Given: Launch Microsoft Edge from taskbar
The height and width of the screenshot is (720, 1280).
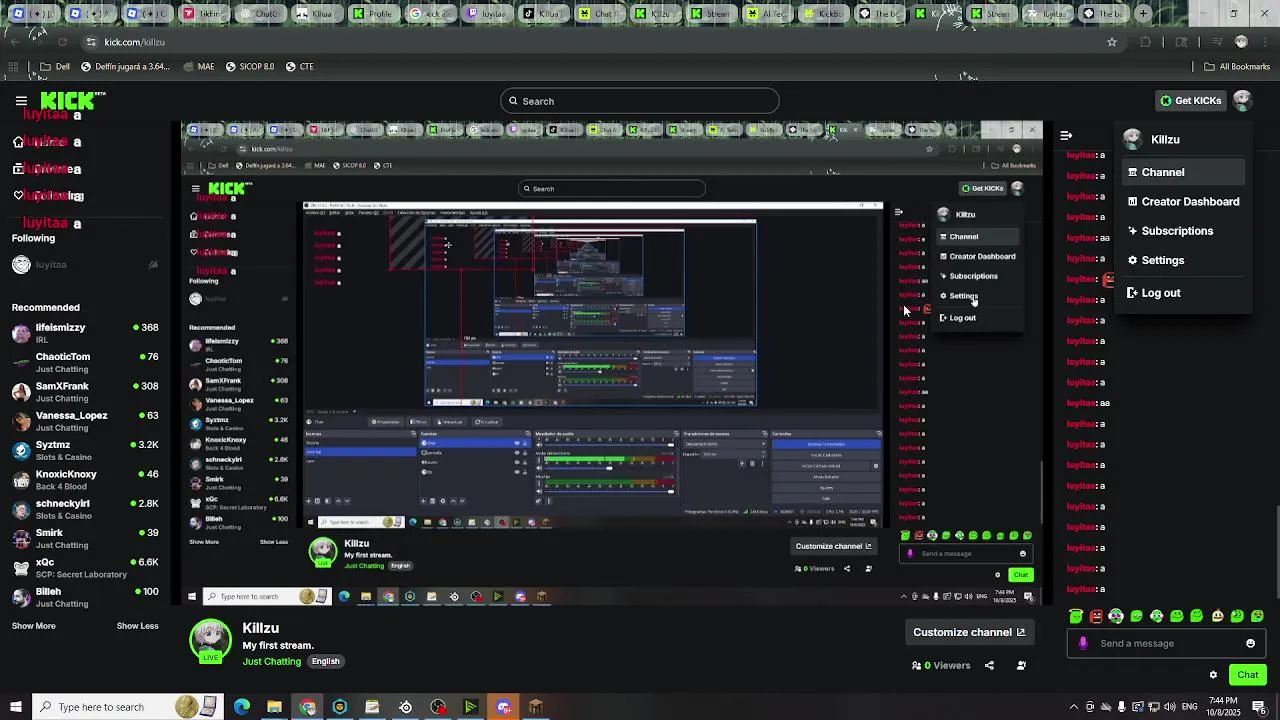Looking at the screenshot, I should pos(242,707).
